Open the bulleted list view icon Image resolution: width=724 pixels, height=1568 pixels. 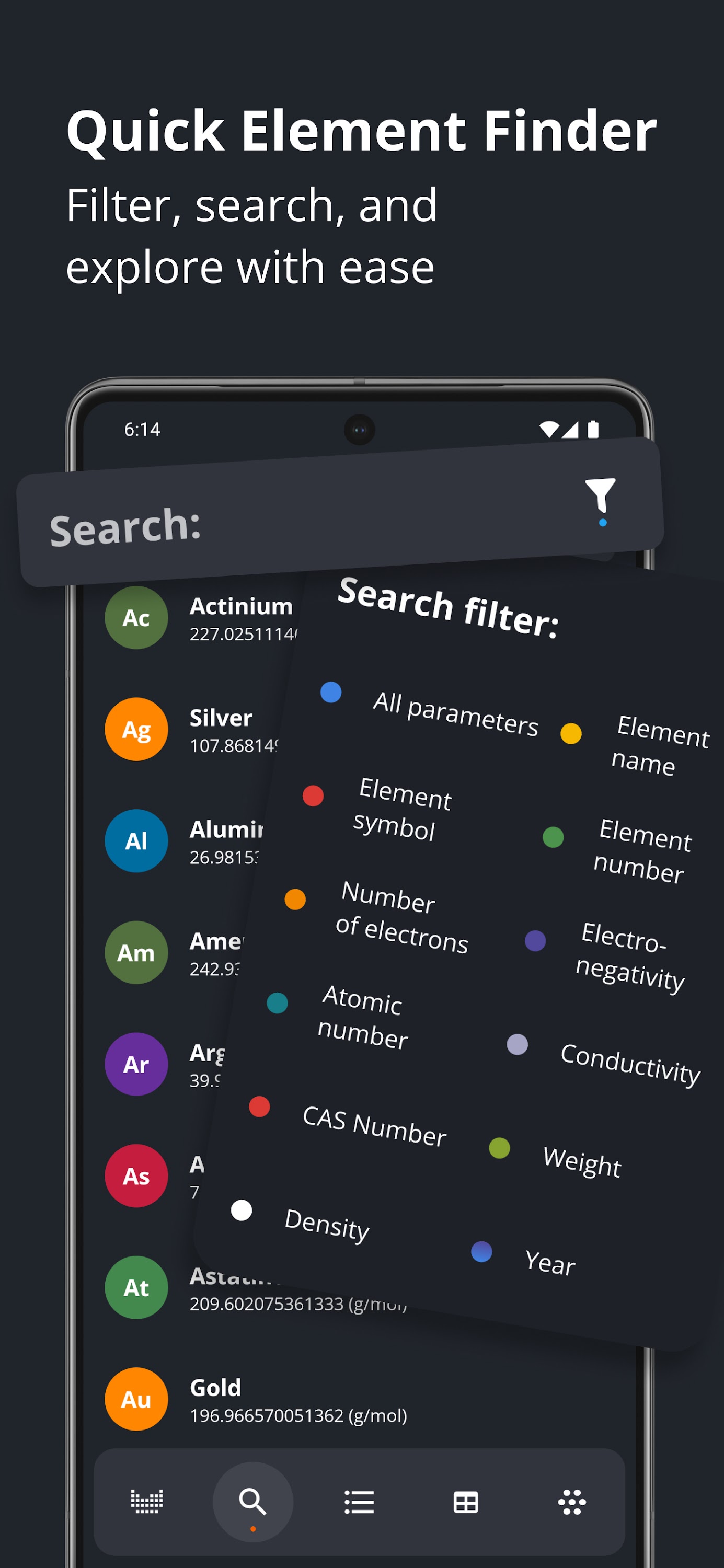pos(359,1502)
